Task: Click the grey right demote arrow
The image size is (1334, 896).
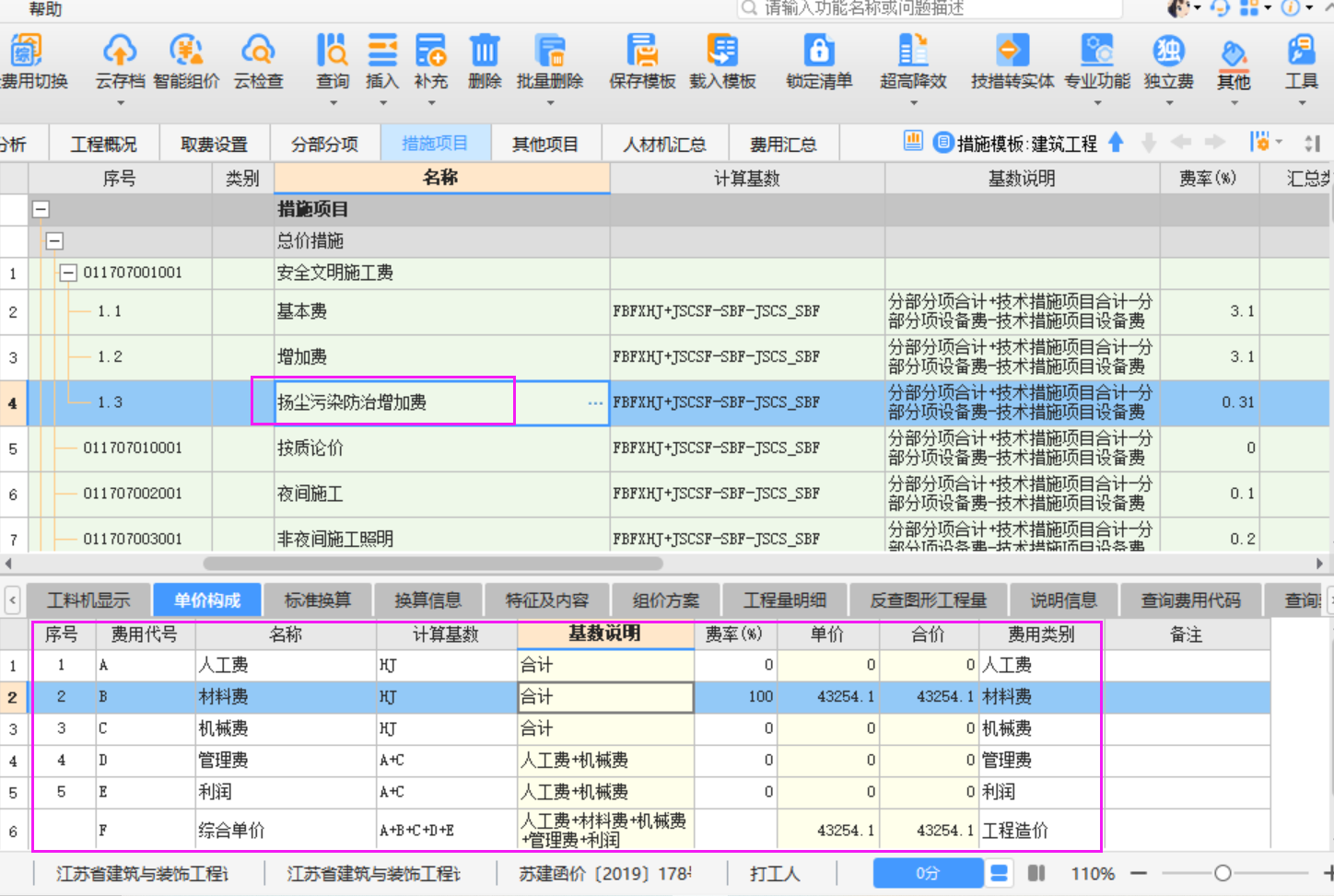Action: [x=1215, y=142]
